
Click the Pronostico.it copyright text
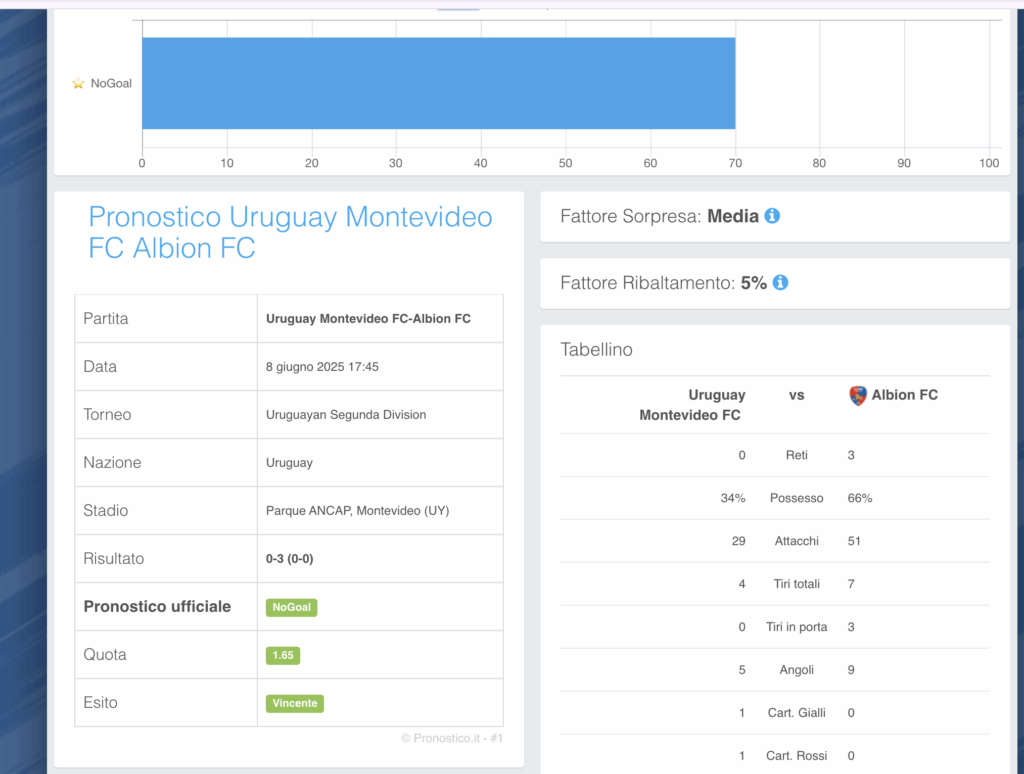pyautogui.click(x=452, y=738)
